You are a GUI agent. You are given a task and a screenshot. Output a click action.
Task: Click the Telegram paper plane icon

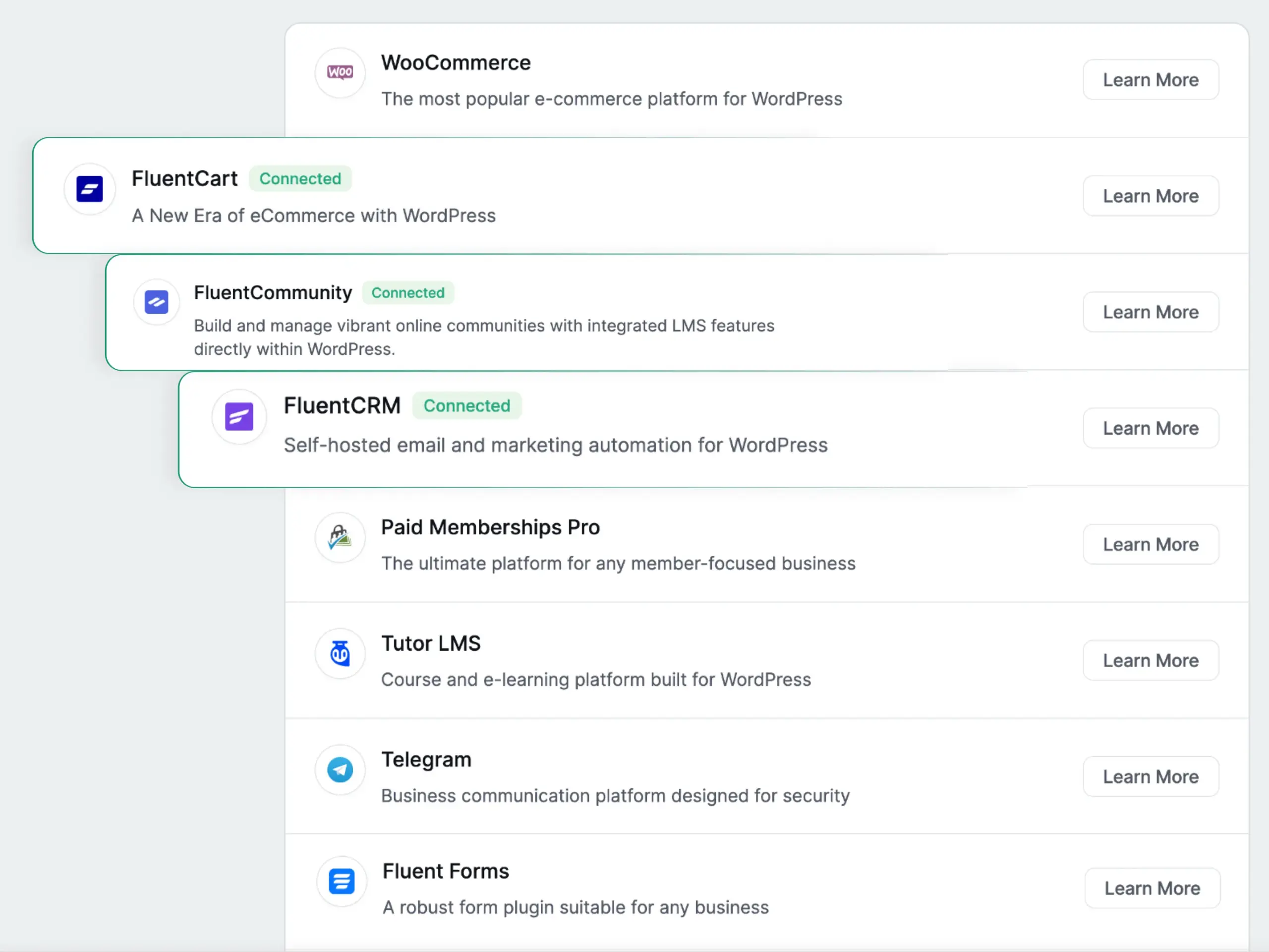(x=340, y=770)
